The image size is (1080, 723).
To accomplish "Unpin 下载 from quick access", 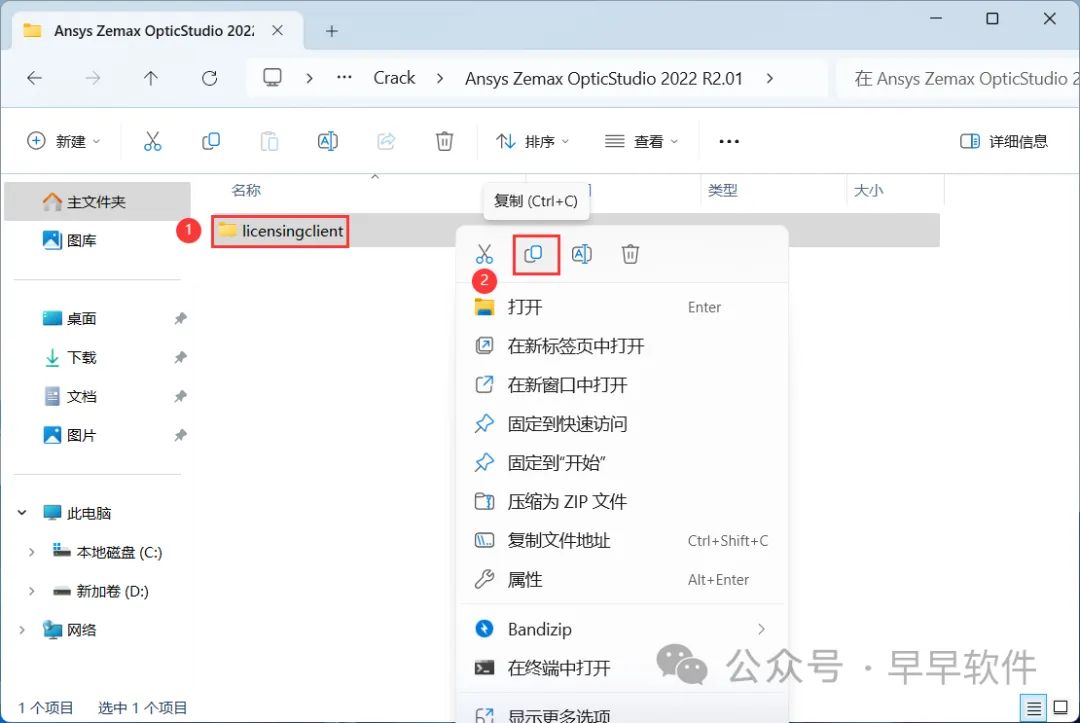I will [x=180, y=357].
